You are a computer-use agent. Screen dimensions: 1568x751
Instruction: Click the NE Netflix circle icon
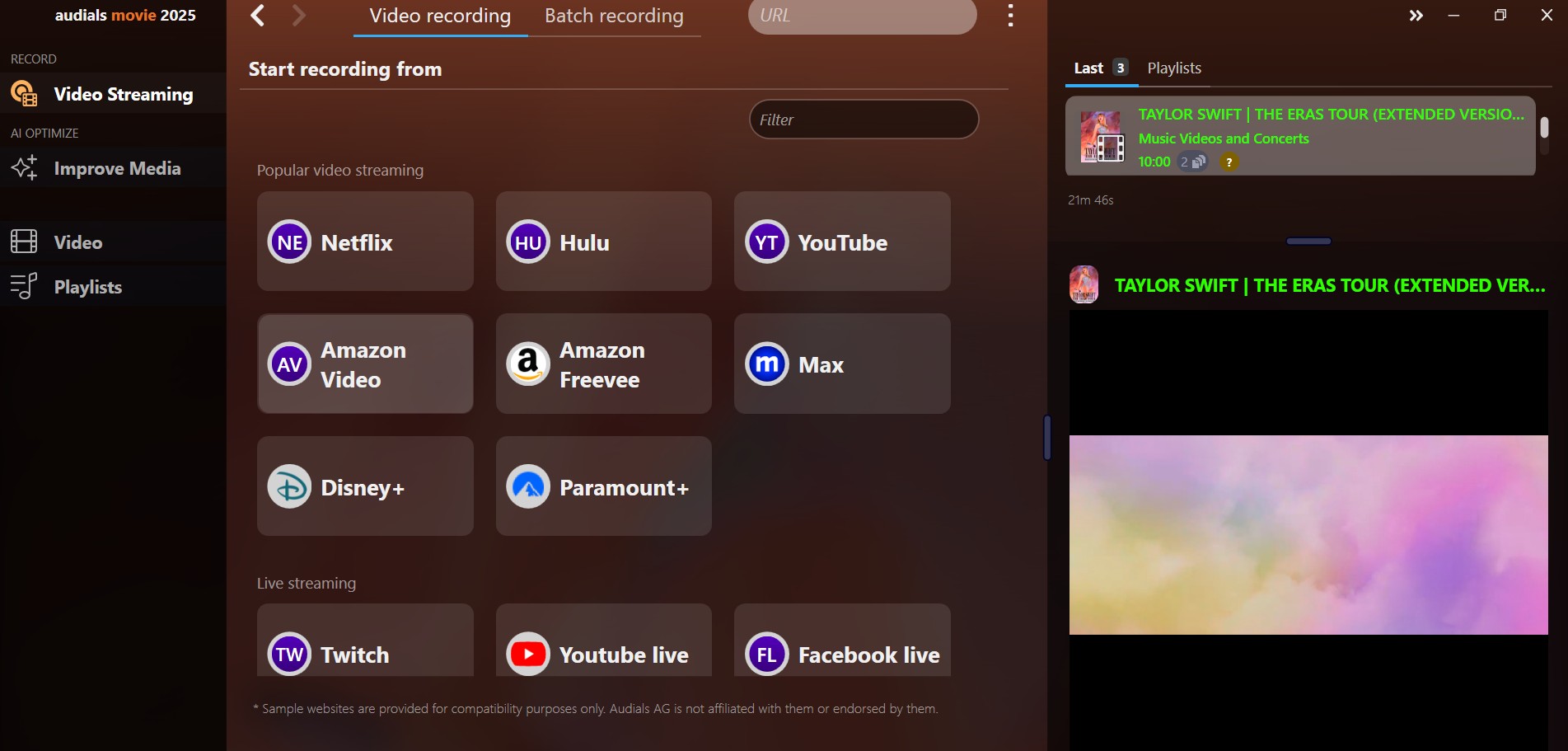(x=289, y=242)
